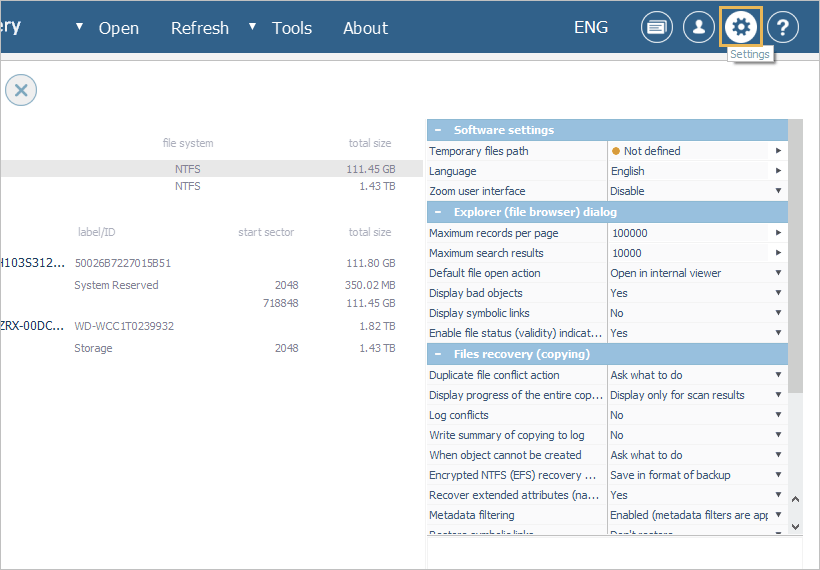Click 'Save in format of backup' value
Image resolution: width=820 pixels, height=570 pixels.
670,475
